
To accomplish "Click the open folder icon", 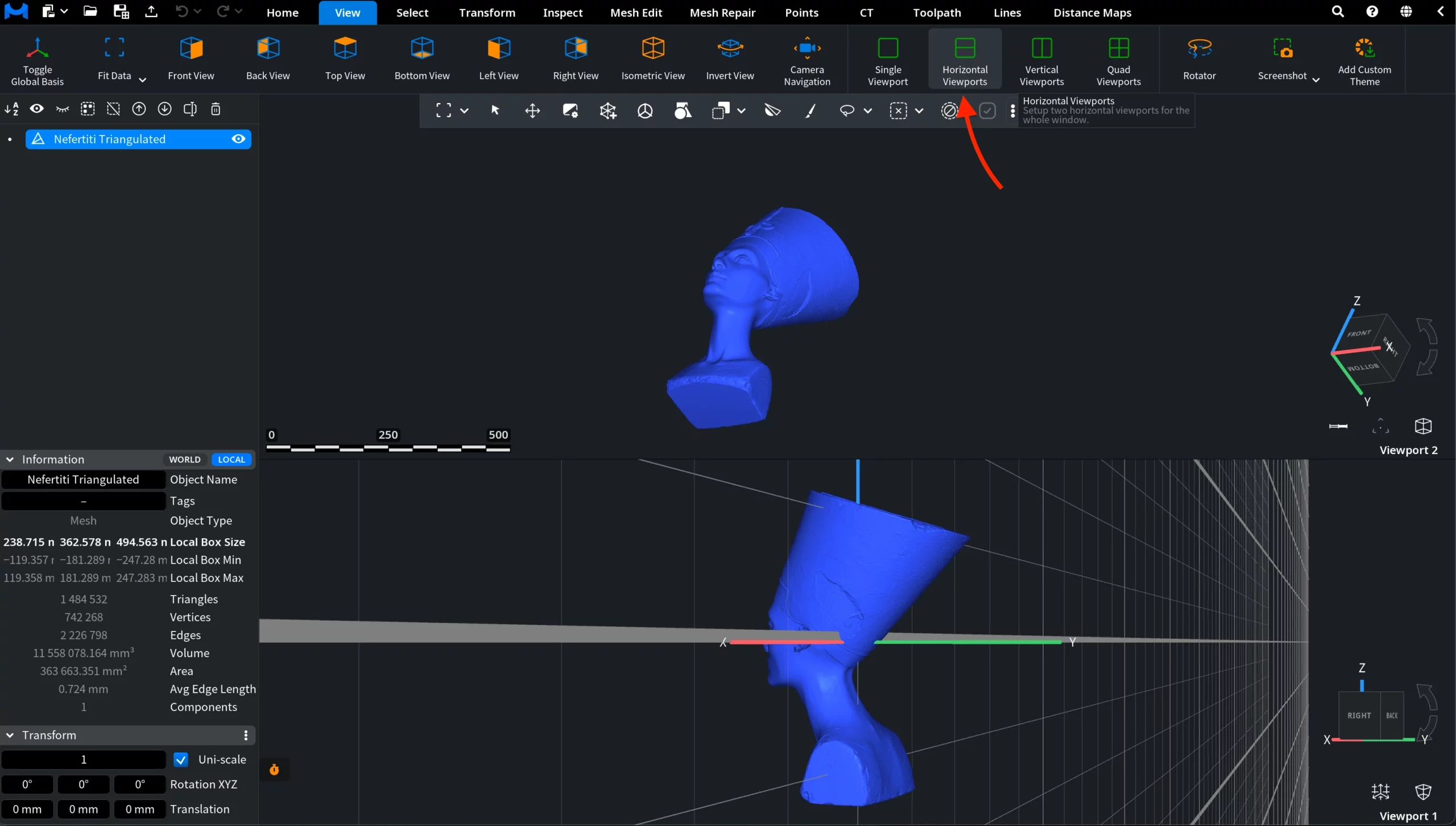I will tap(90, 11).
